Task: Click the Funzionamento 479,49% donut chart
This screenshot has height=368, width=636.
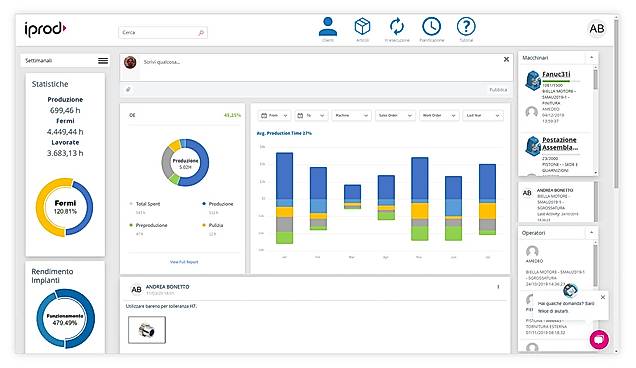Action: tap(65, 319)
